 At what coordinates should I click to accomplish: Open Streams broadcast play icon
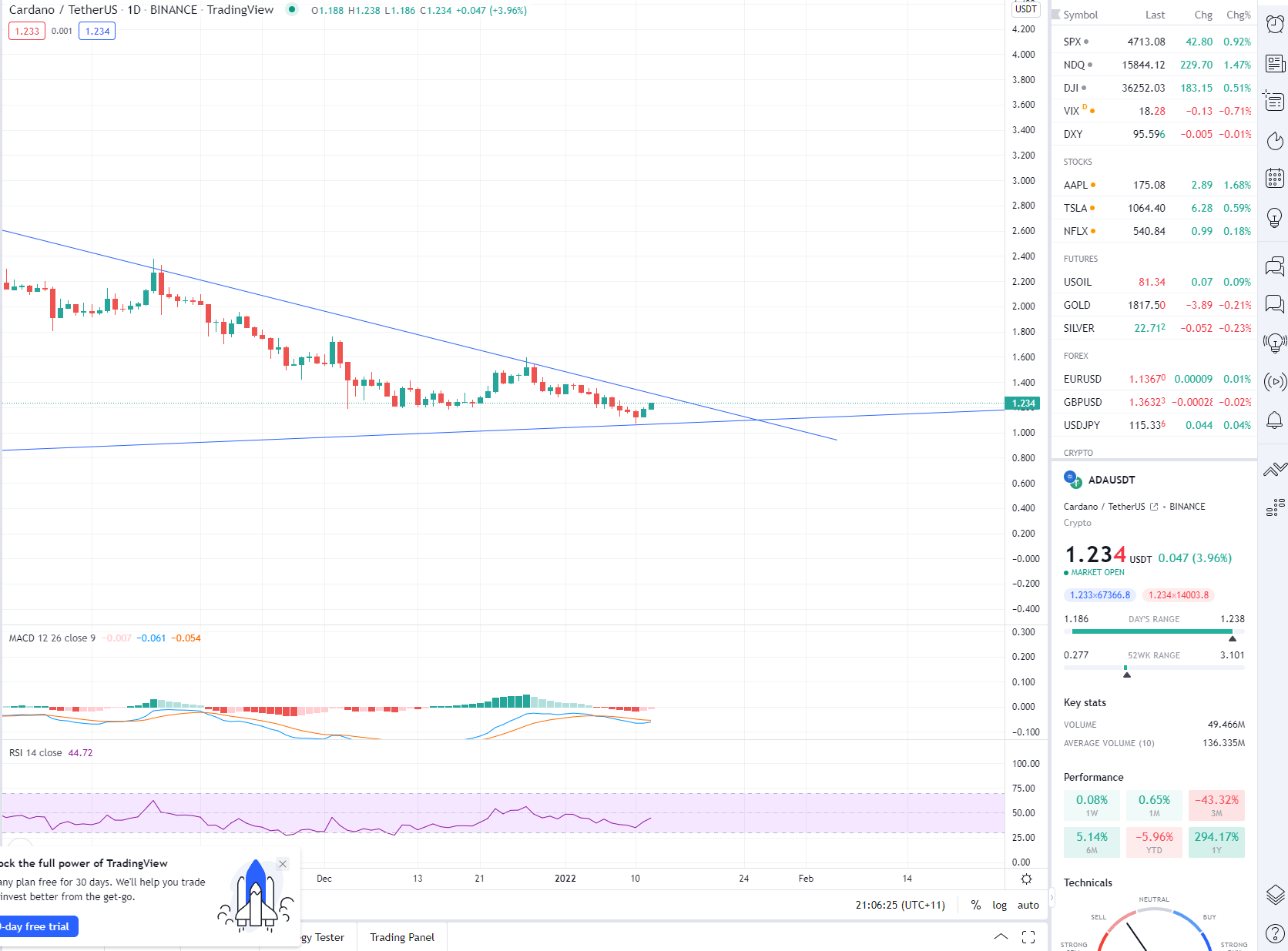click(1275, 381)
